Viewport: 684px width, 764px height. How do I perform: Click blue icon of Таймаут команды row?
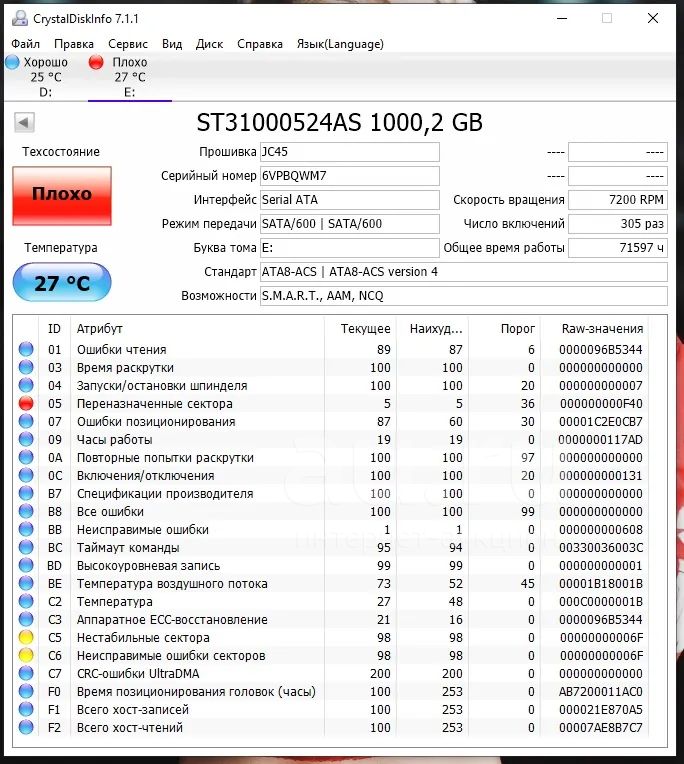pyautogui.click(x=26, y=548)
